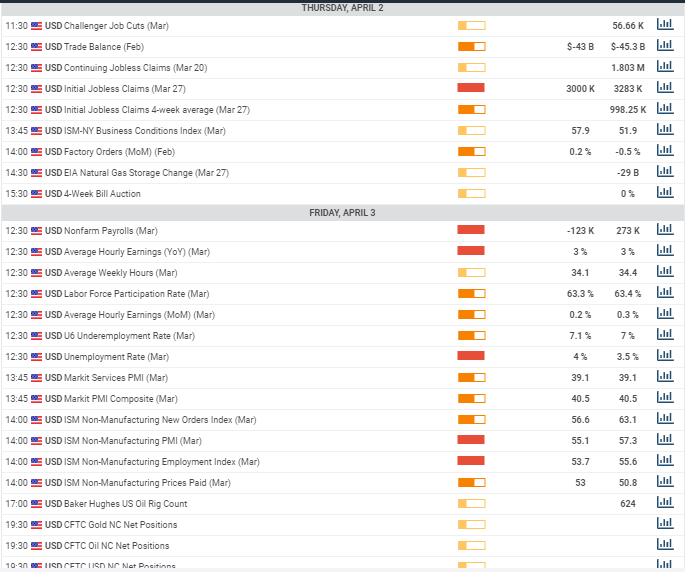Click red volatility bar for Unemployment Rate
The image size is (685, 572).
click(471, 356)
